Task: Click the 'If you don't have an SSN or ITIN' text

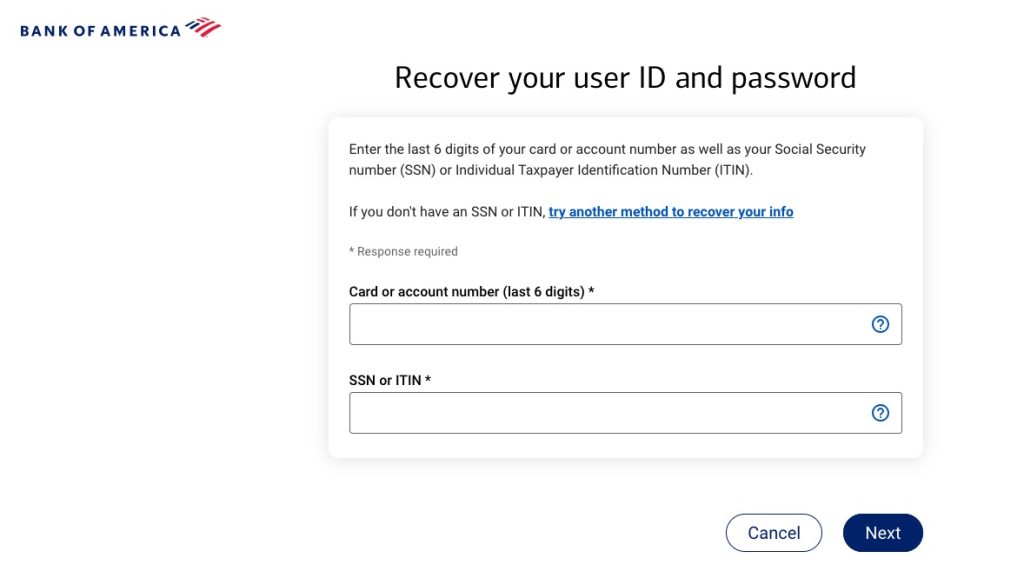Action: [447, 212]
